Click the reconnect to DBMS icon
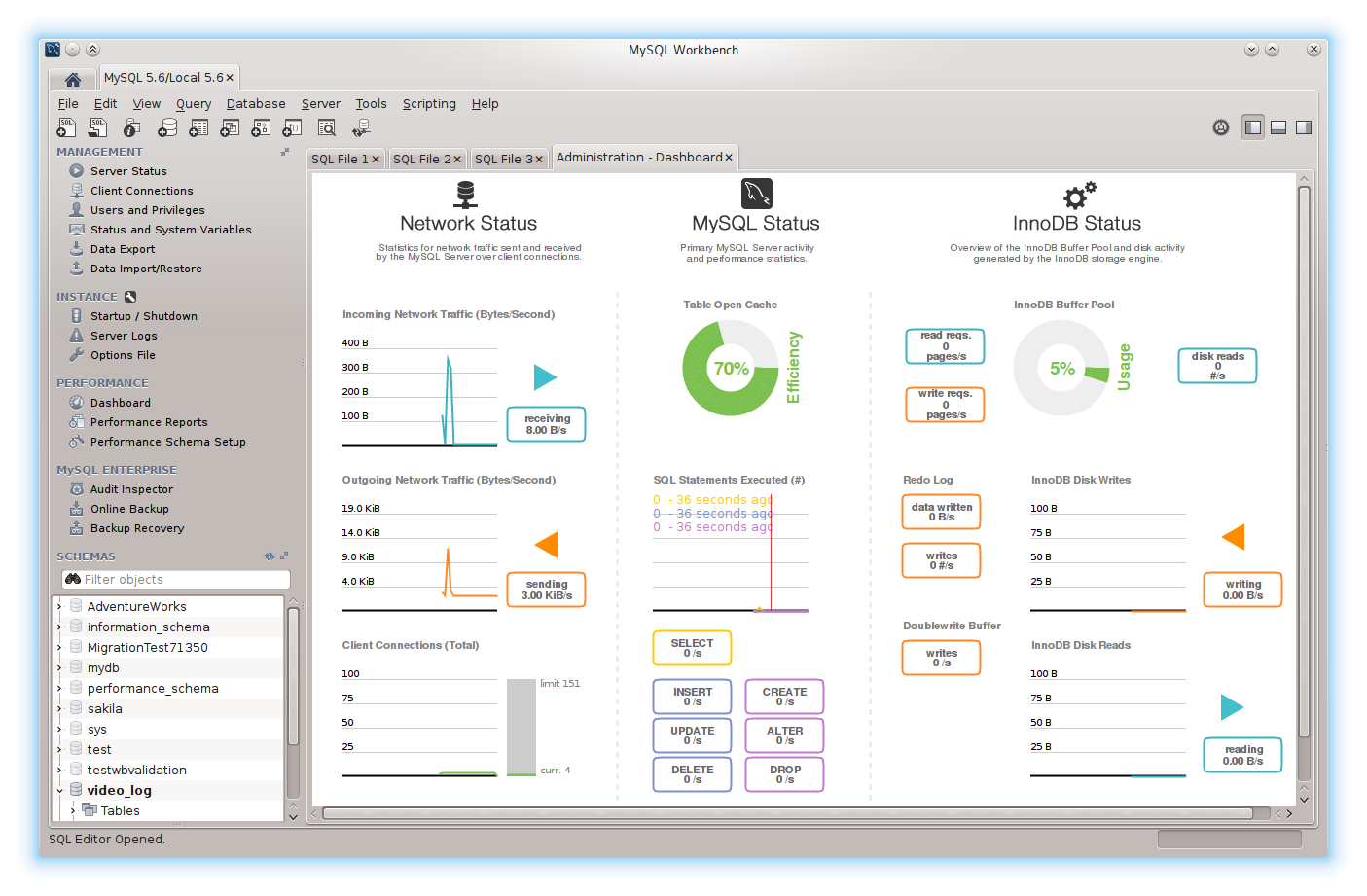The width and height of the screenshot is (1367, 896). [361, 127]
